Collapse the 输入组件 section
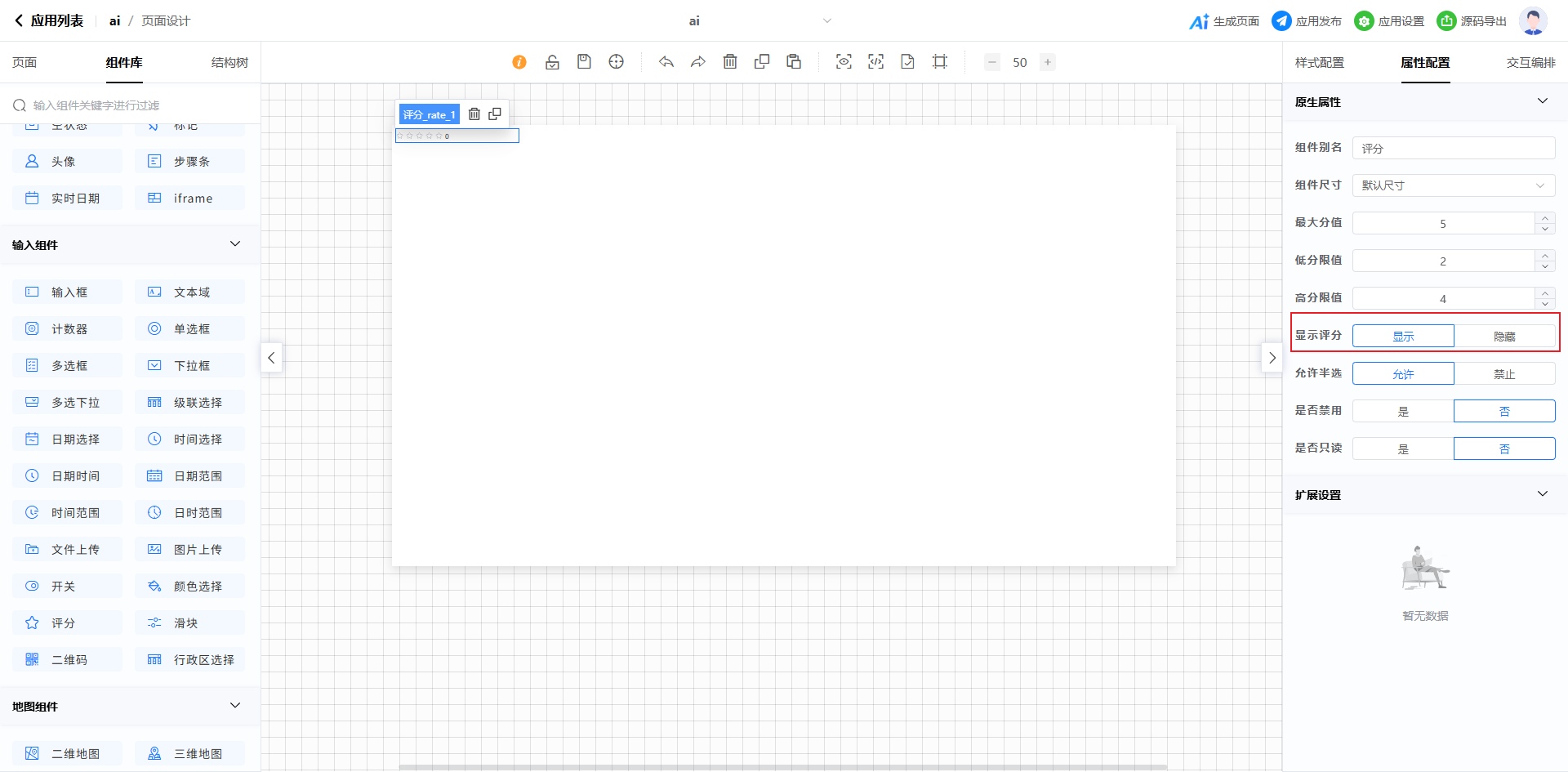Screen dimensions: 1568x772 point(235,244)
